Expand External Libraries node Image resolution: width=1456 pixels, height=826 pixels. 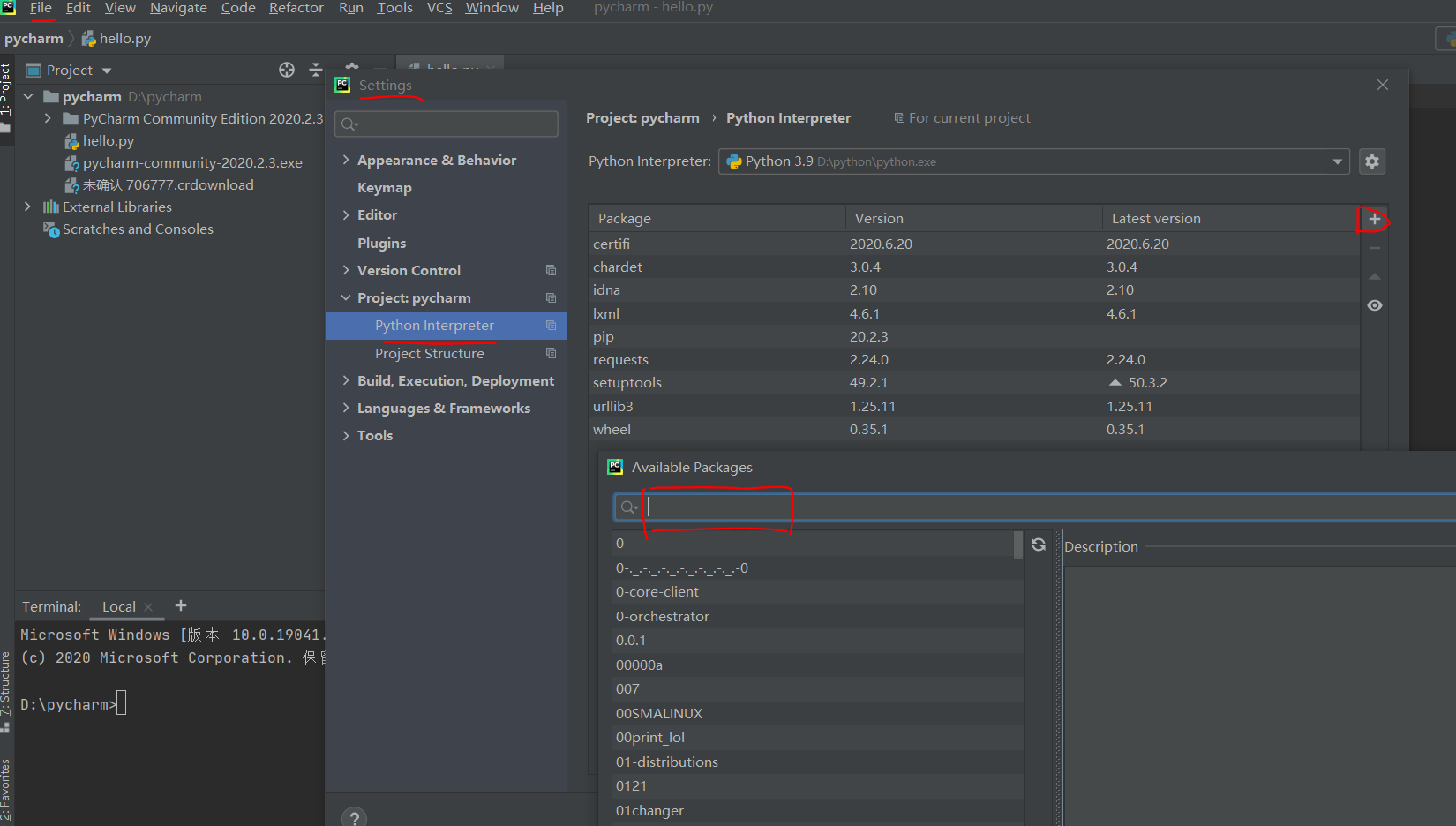(28, 206)
